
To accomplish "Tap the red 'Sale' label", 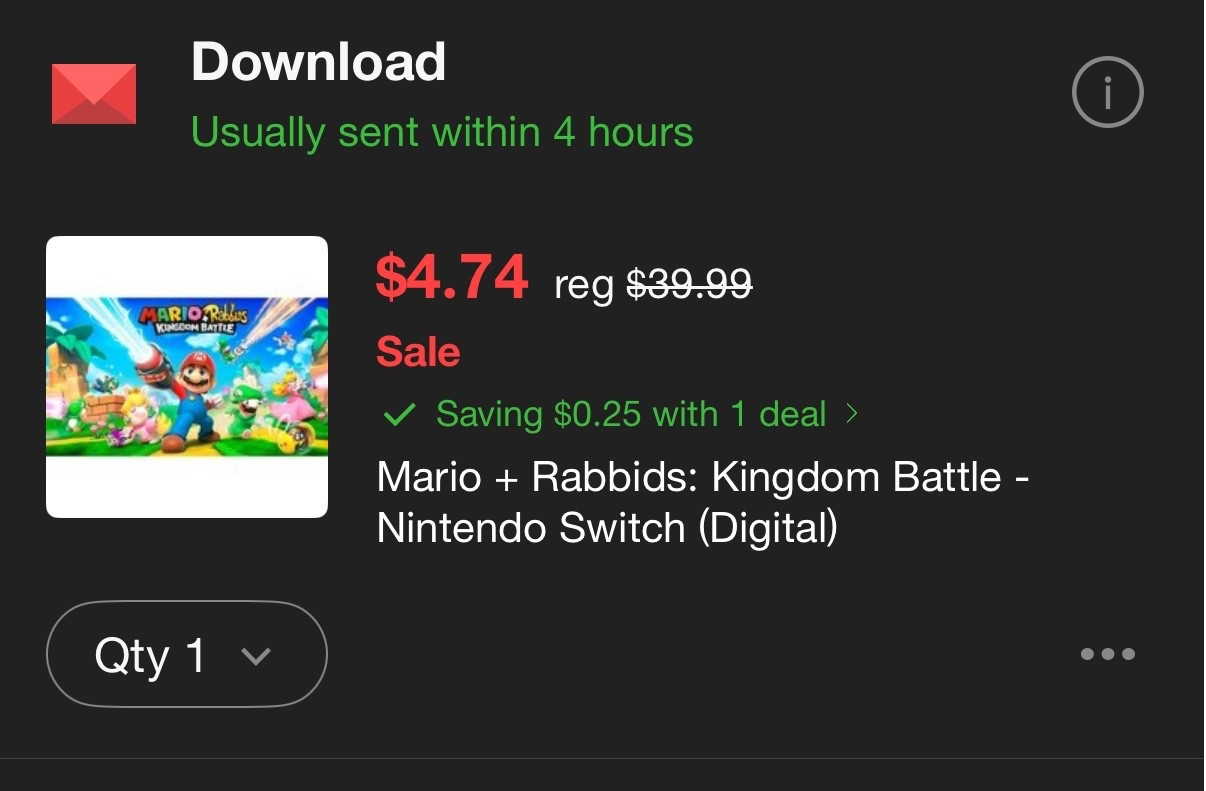I will point(418,352).
